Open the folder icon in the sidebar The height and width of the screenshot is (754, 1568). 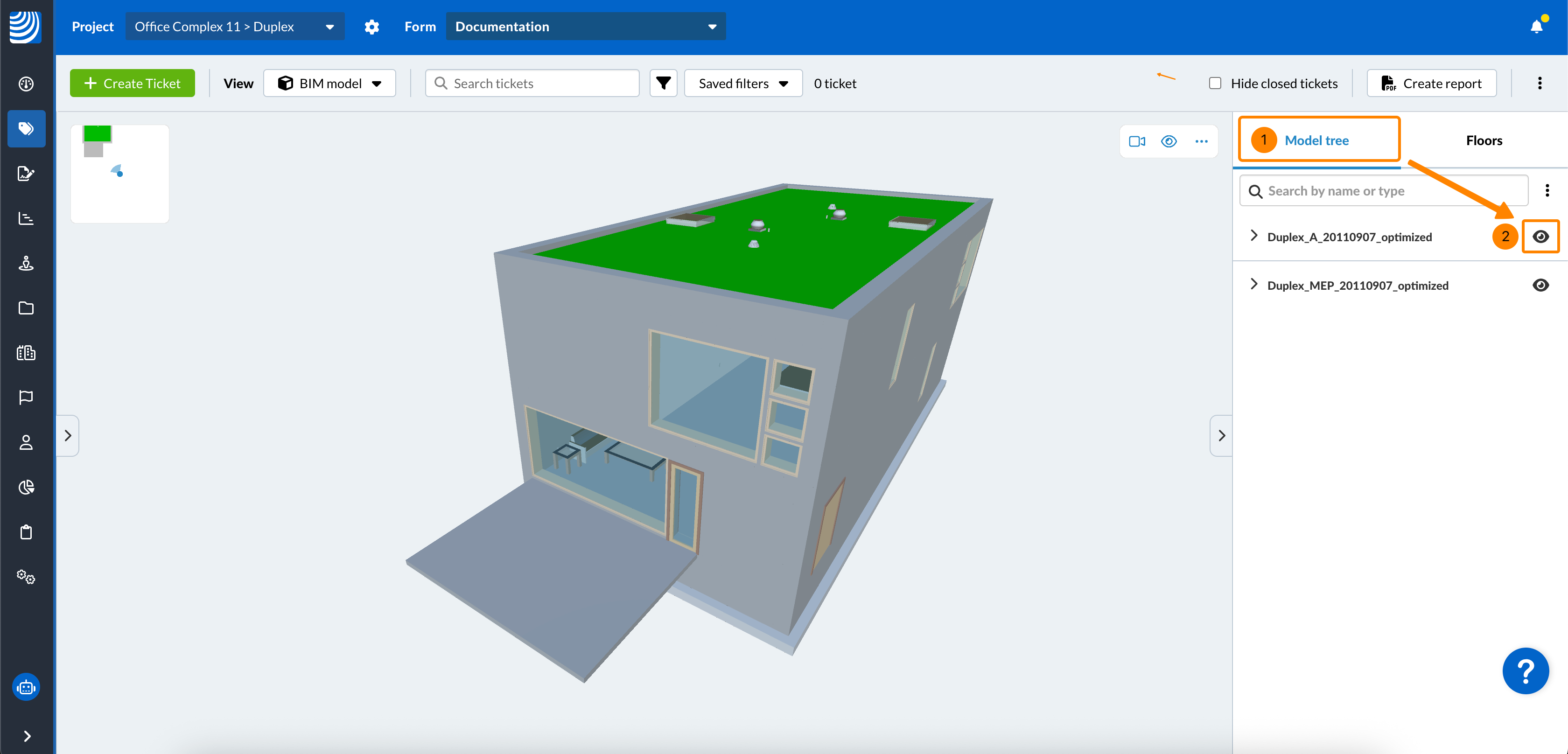26,308
